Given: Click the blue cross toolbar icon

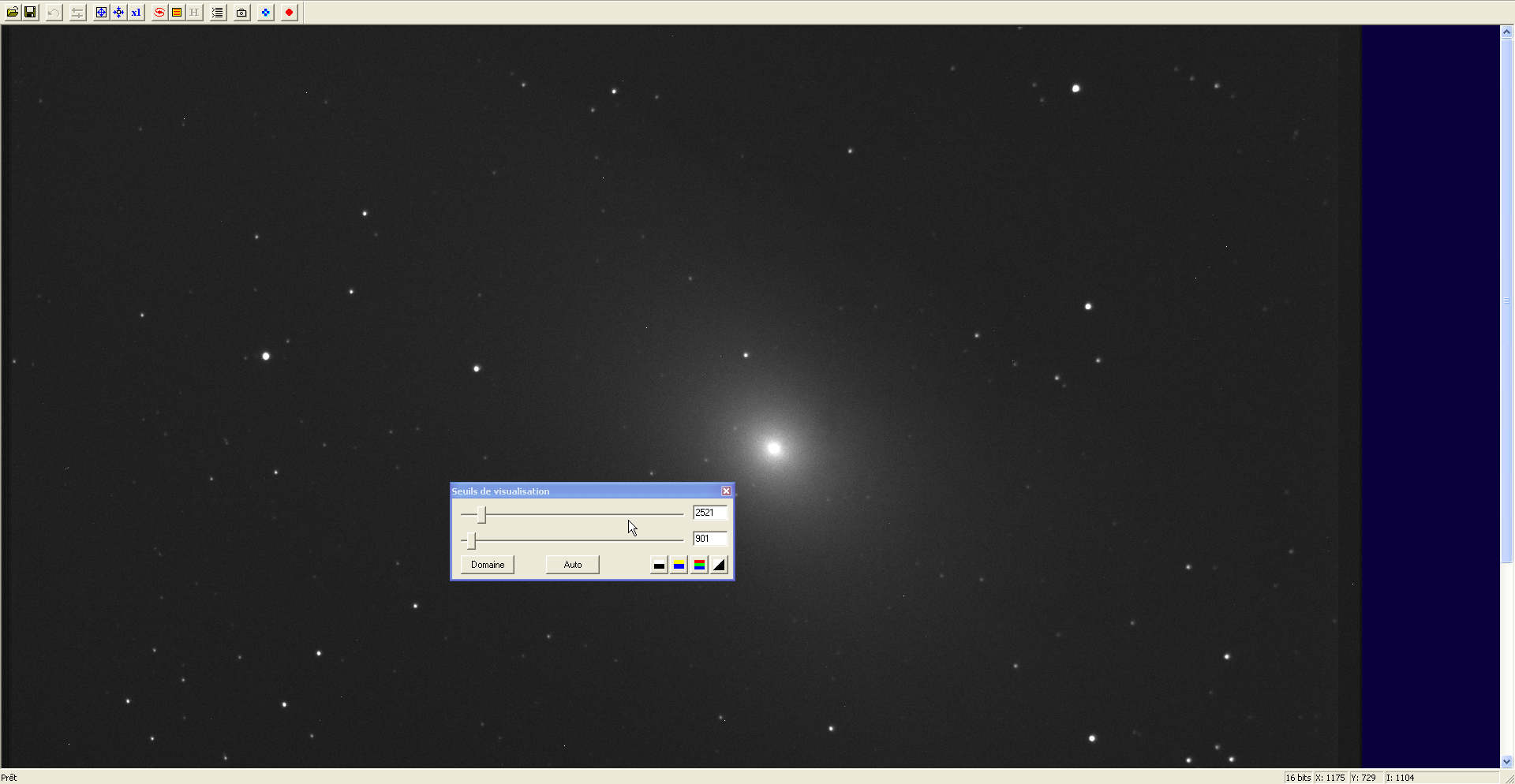Looking at the screenshot, I should pyautogui.click(x=266, y=13).
